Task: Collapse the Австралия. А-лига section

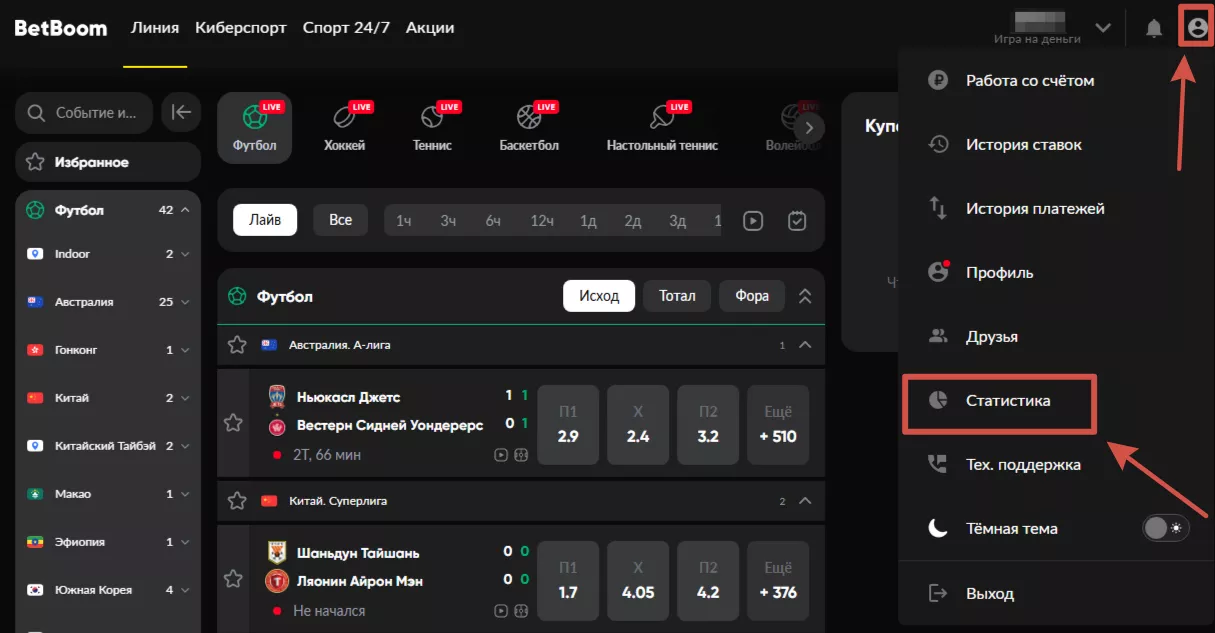Action: click(805, 345)
